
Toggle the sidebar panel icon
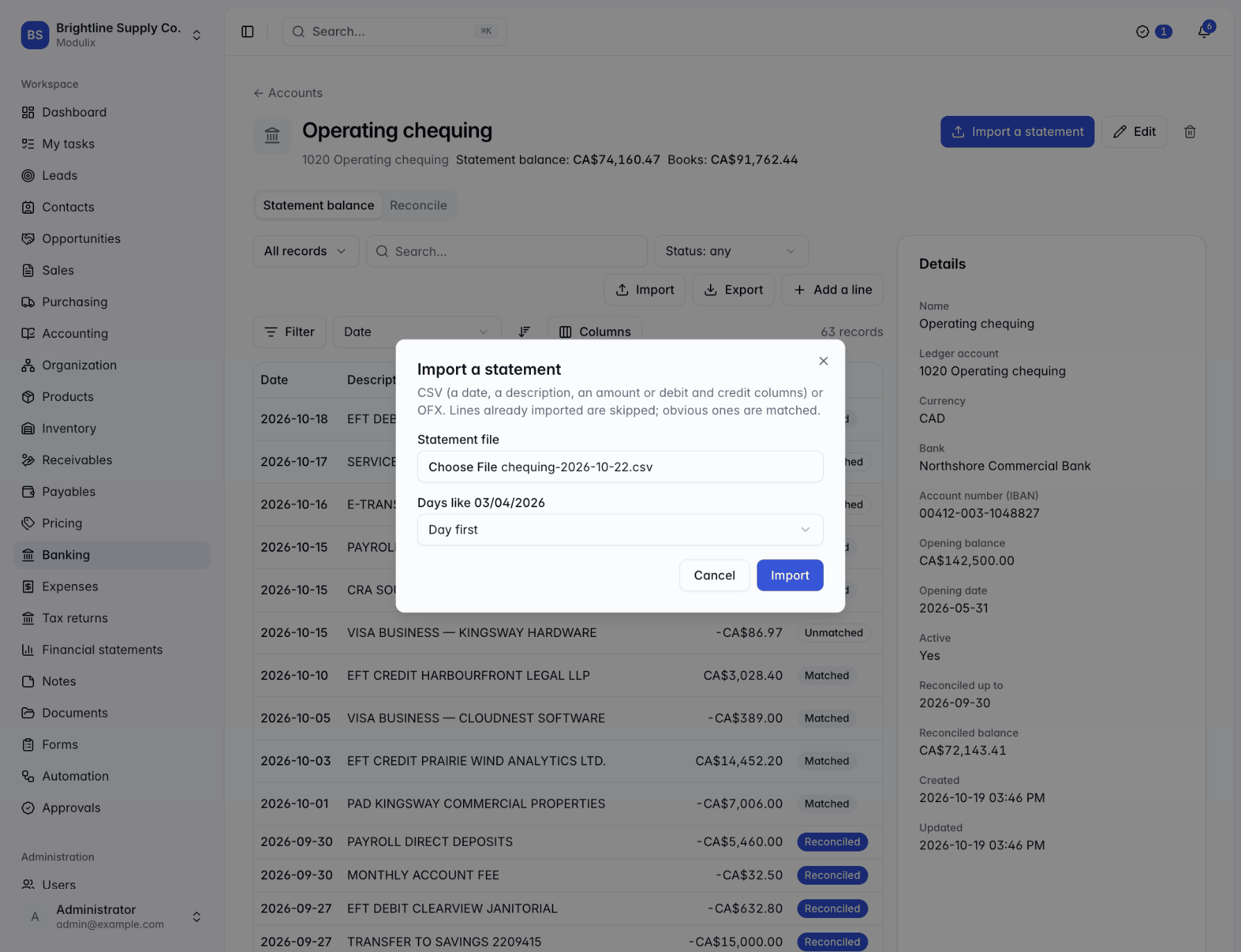247,32
